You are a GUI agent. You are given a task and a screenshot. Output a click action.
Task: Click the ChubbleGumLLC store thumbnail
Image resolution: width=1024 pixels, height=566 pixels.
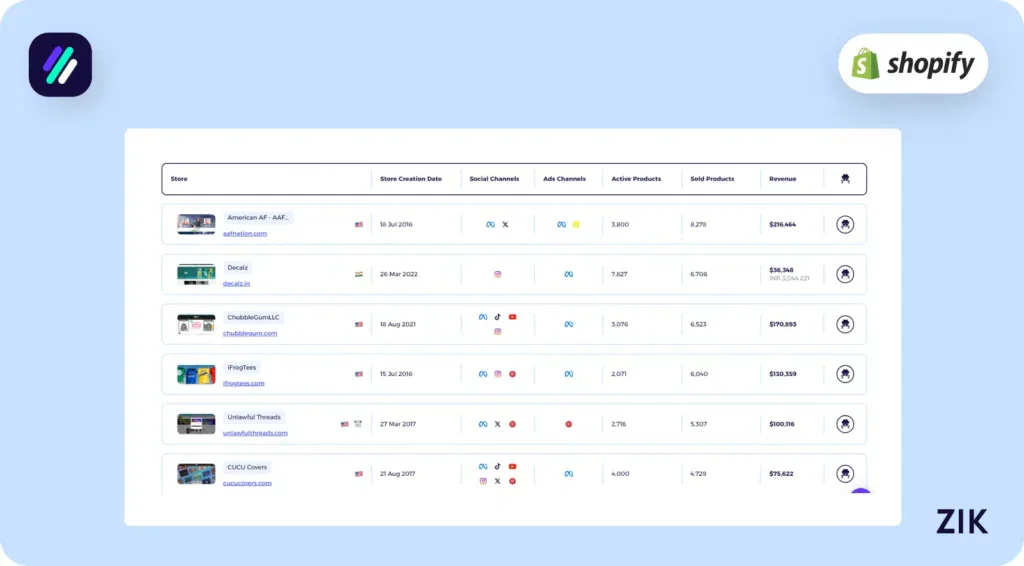point(196,324)
